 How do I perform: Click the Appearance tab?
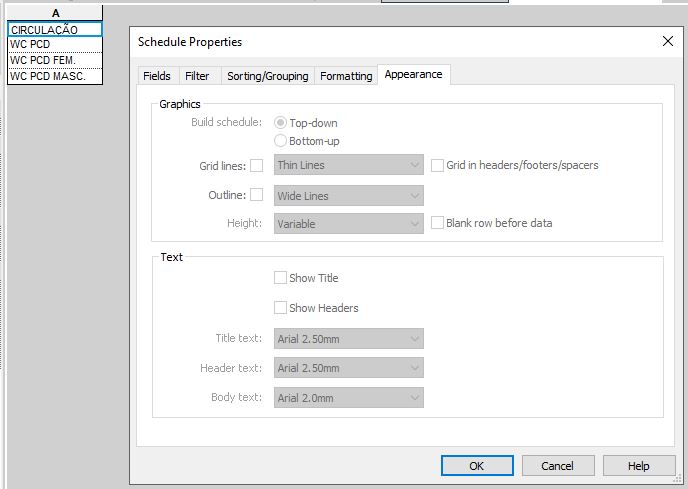[413, 74]
